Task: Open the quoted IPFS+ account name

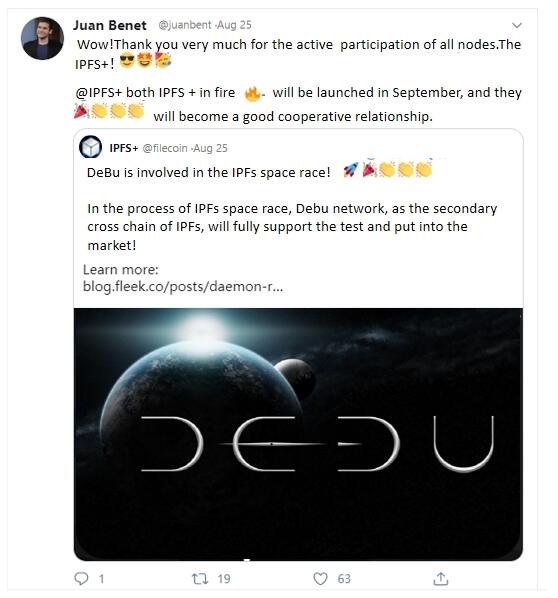Action: [x=124, y=148]
